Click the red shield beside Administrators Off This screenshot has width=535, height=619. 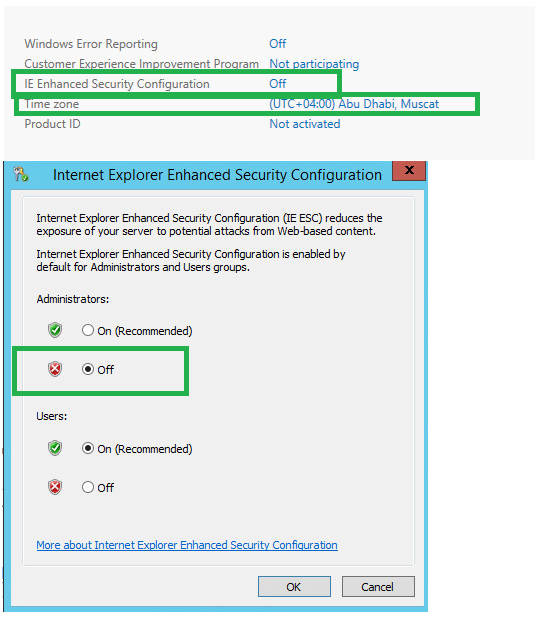(x=55, y=369)
